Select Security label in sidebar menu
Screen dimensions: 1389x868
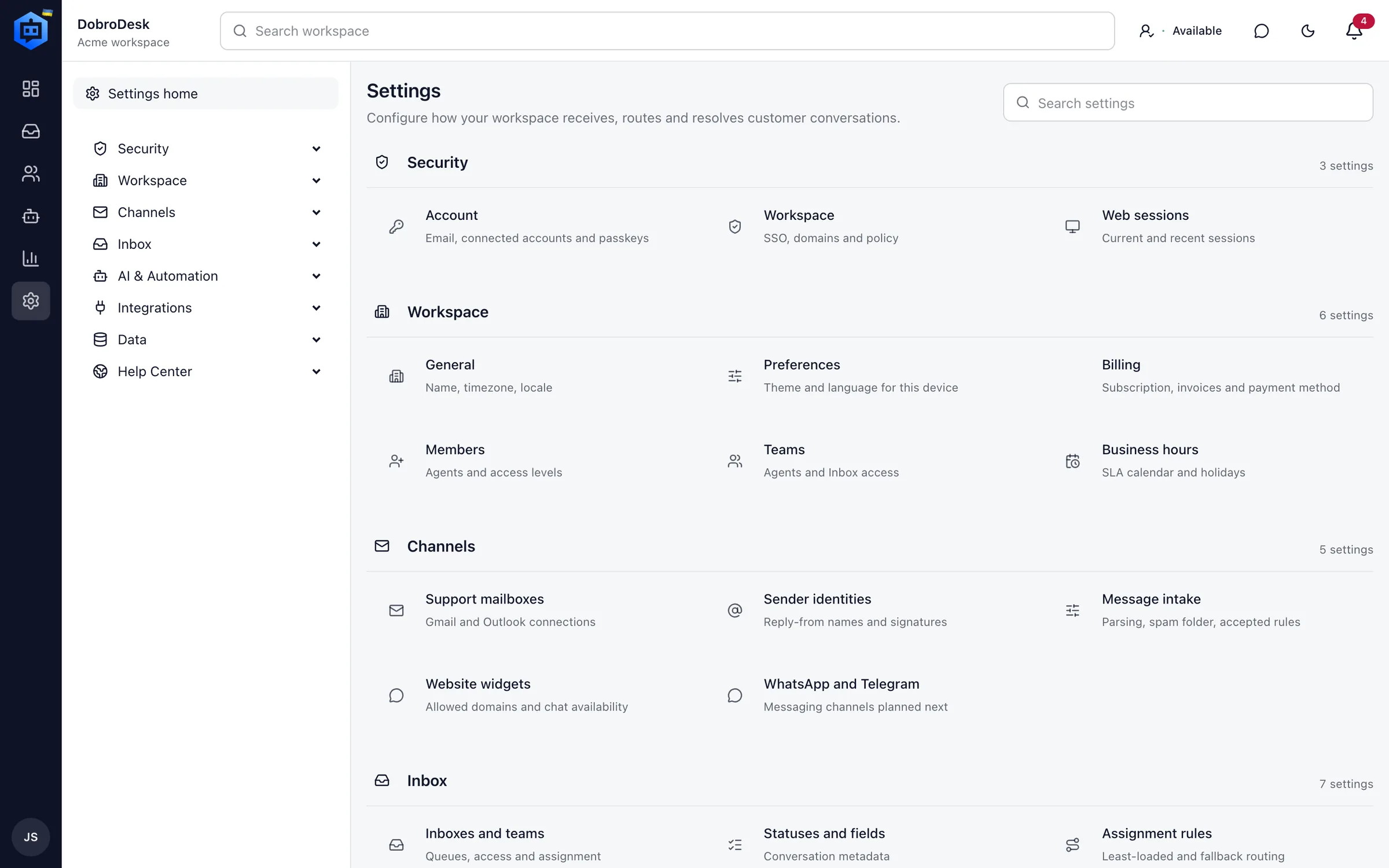(143, 149)
